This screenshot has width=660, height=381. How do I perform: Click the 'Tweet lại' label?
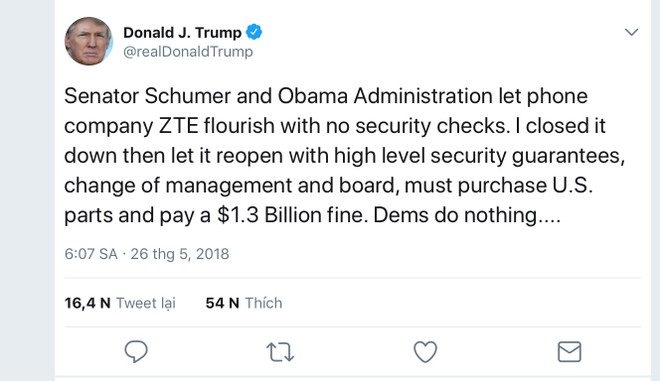pyautogui.click(x=146, y=303)
